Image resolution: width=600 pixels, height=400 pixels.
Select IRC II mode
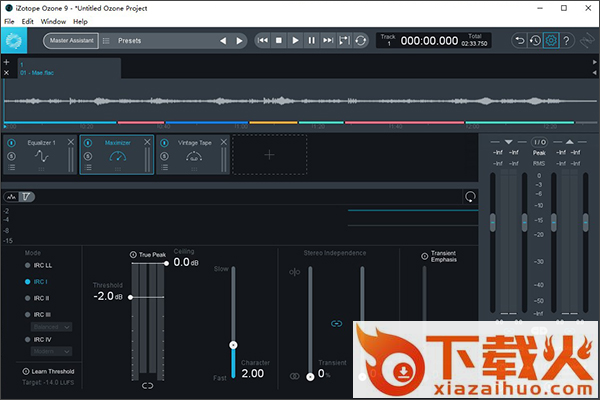27,298
